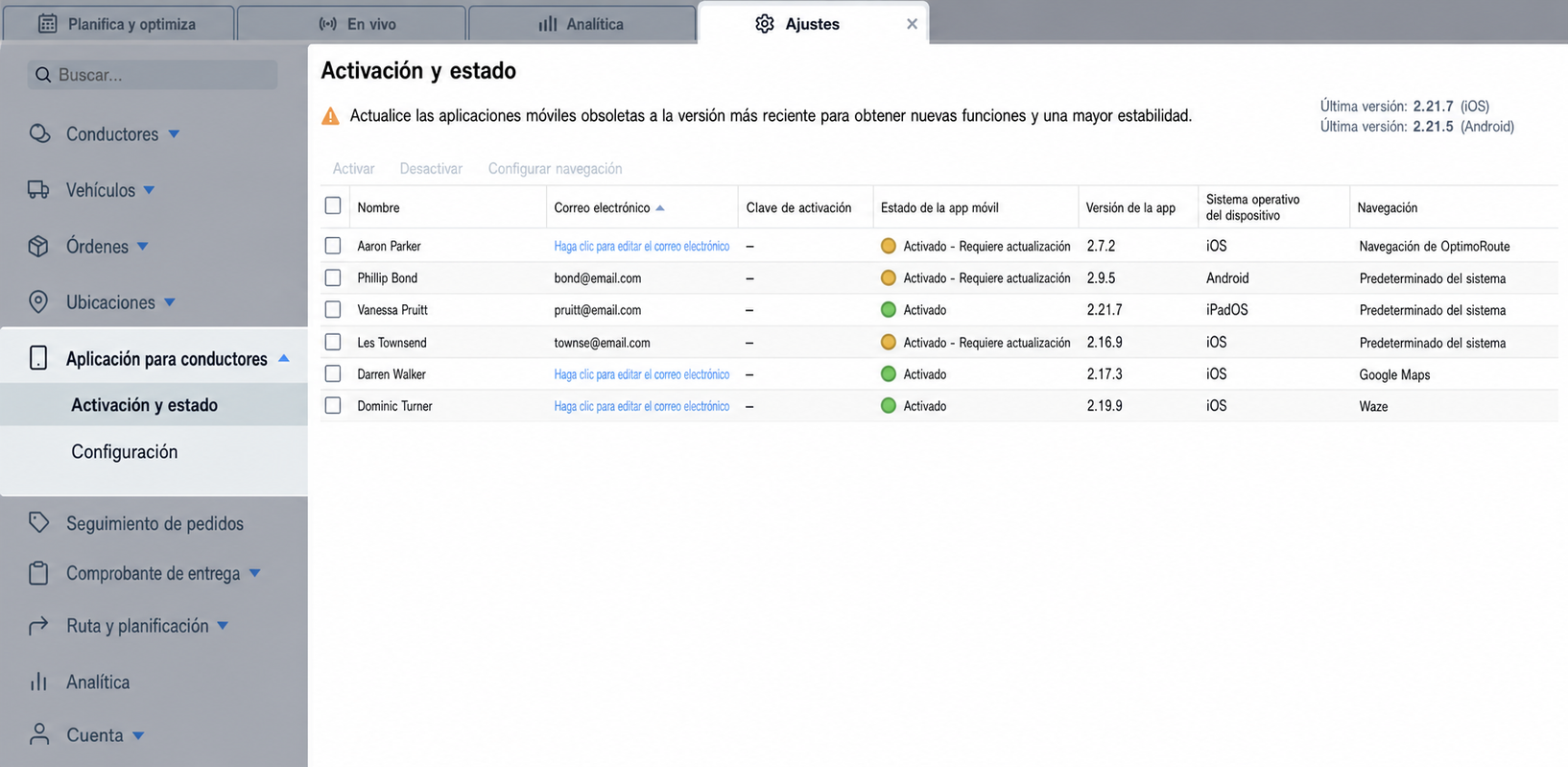The width and height of the screenshot is (1568, 767).
Task: Expand the Conductores dropdown arrow
Action: tap(174, 134)
